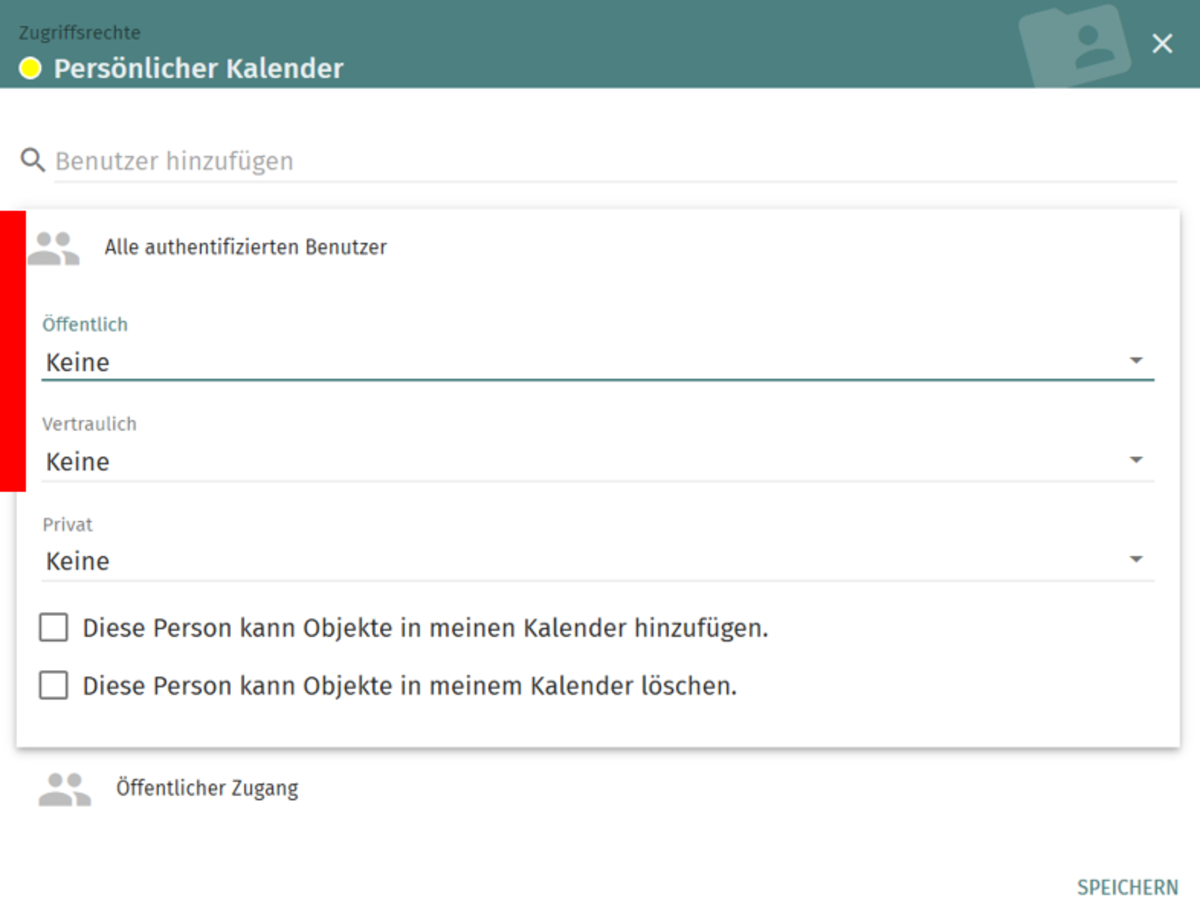Click the group icon for Alle authentifizierten Benutzer
1200x921 pixels.
point(53,248)
